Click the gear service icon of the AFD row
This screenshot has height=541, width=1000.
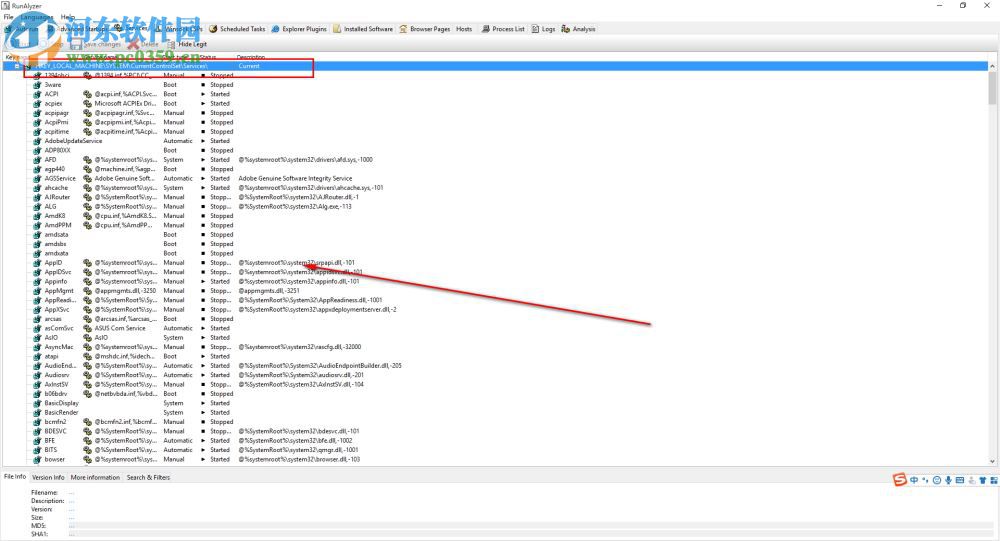(x=38, y=159)
